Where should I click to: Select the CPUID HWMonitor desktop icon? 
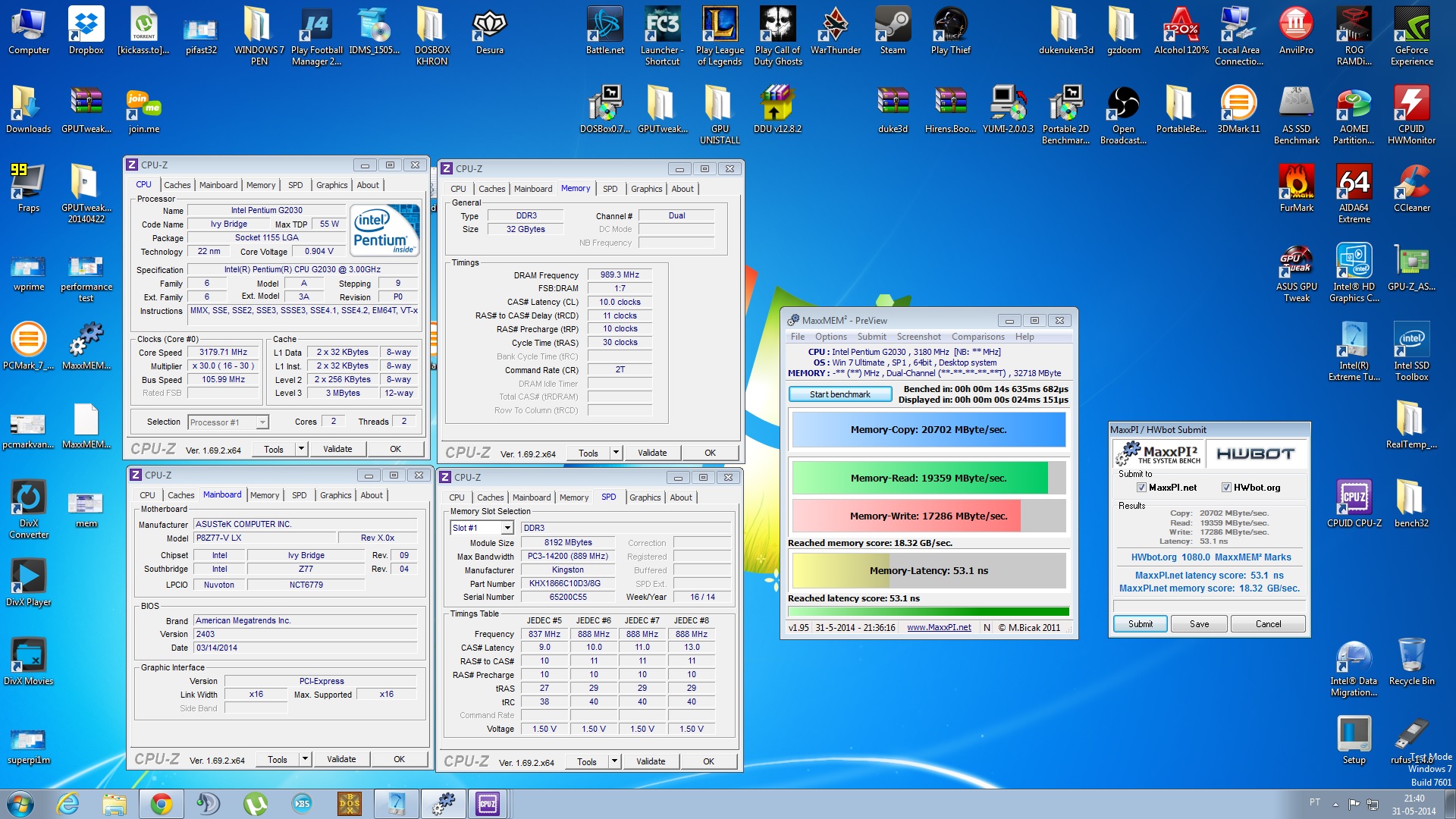click(x=1411, y=115)
